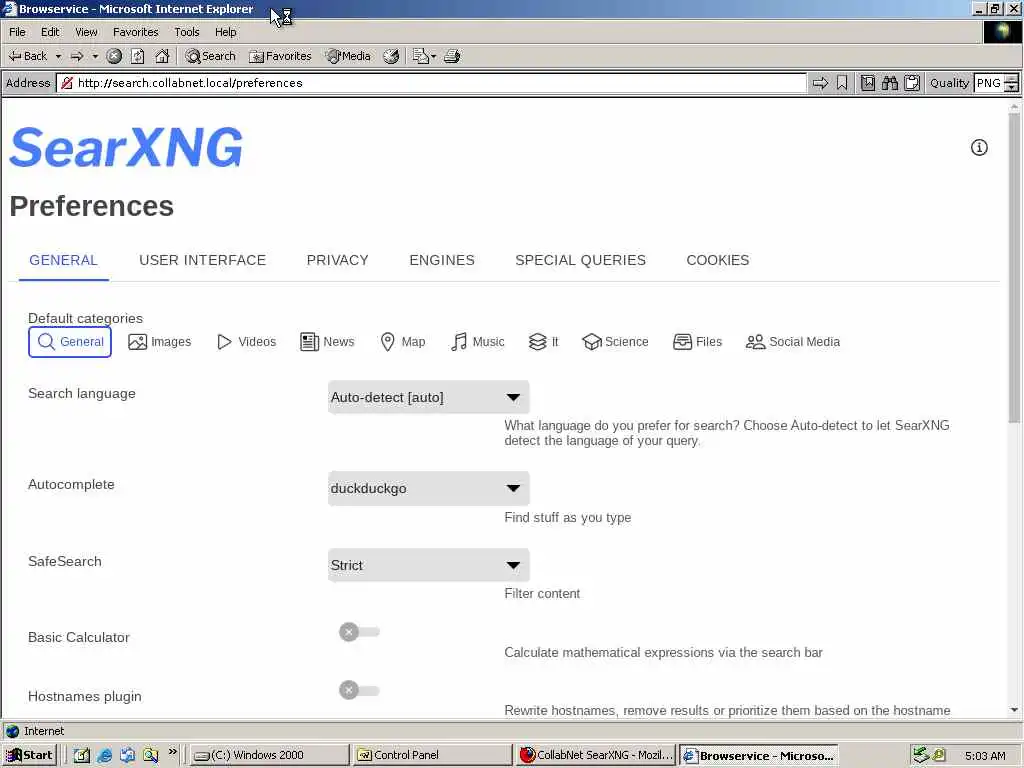Click the bookmarks book icon in Browservice bar
This screenshot has height=768, width=1024.
tap(868, 83)
